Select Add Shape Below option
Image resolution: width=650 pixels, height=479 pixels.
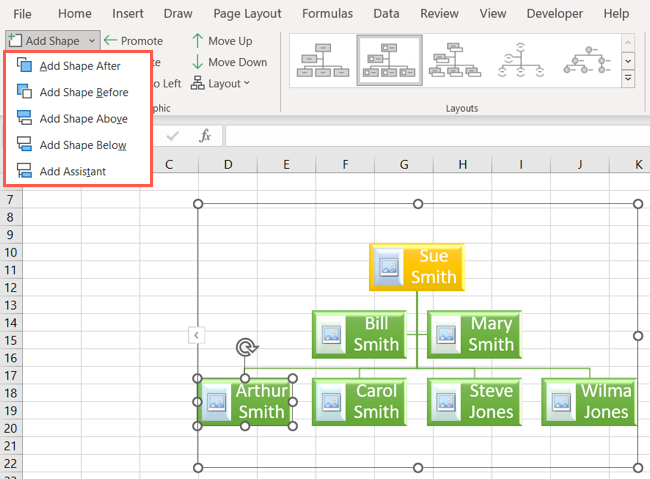point(25,145)
